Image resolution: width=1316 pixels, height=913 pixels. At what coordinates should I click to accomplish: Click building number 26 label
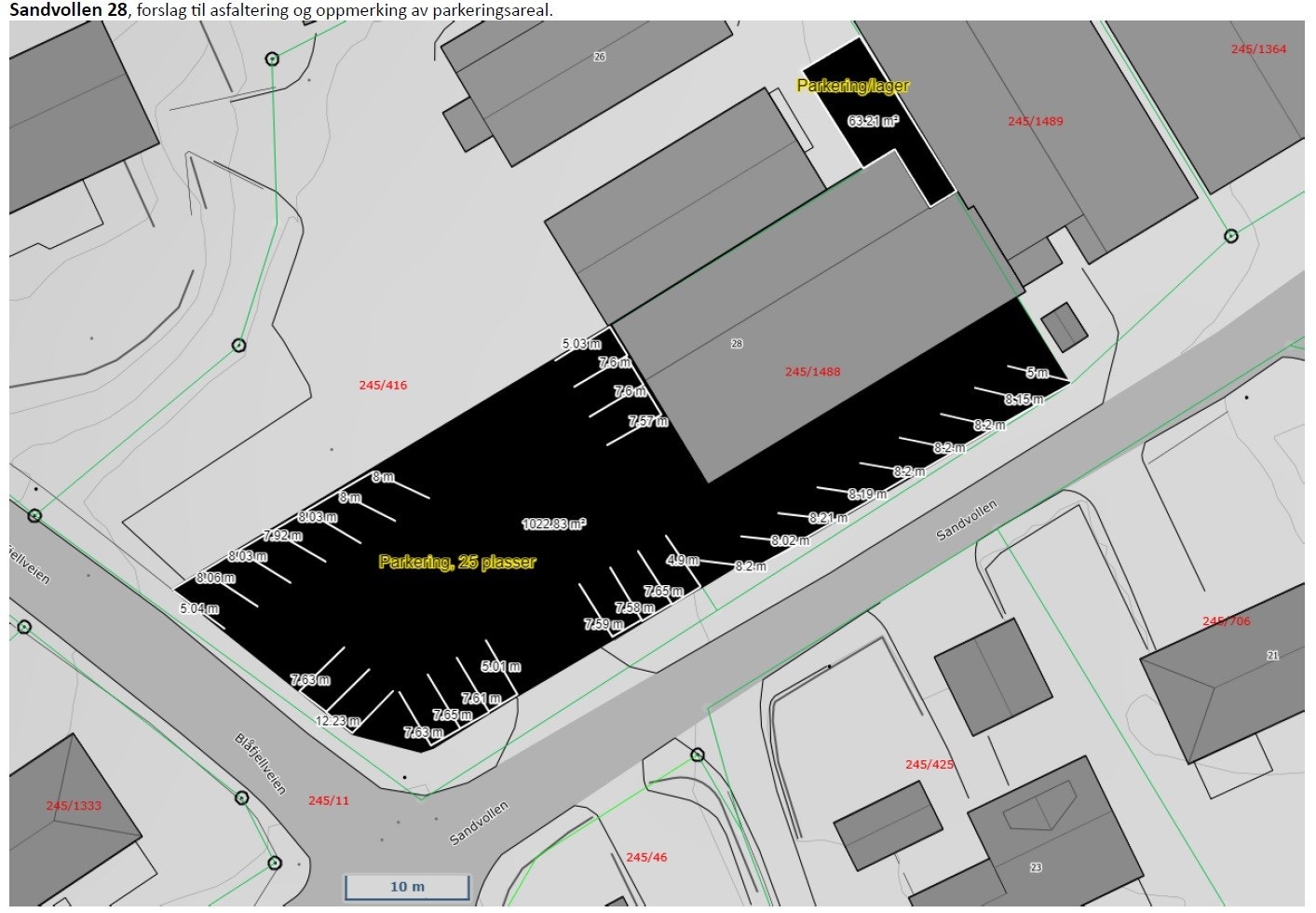point(600,57)
